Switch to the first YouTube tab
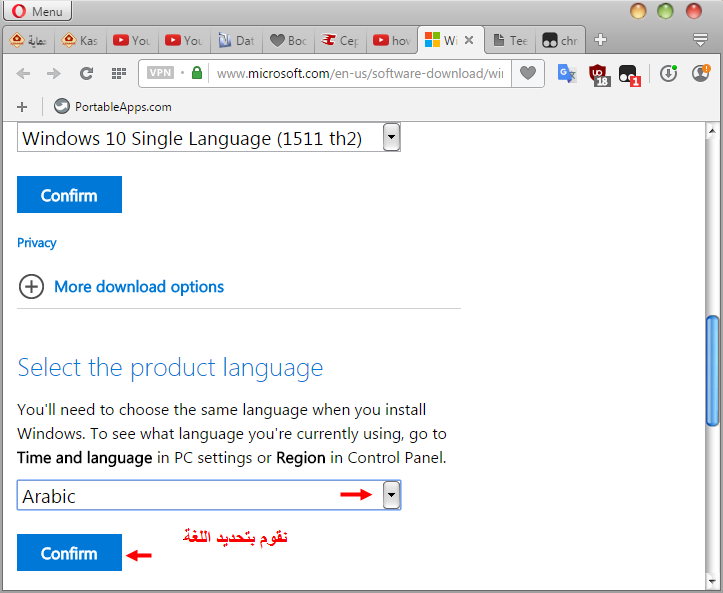723x593 pixels. pyautogui.click(x=132, y=41)
